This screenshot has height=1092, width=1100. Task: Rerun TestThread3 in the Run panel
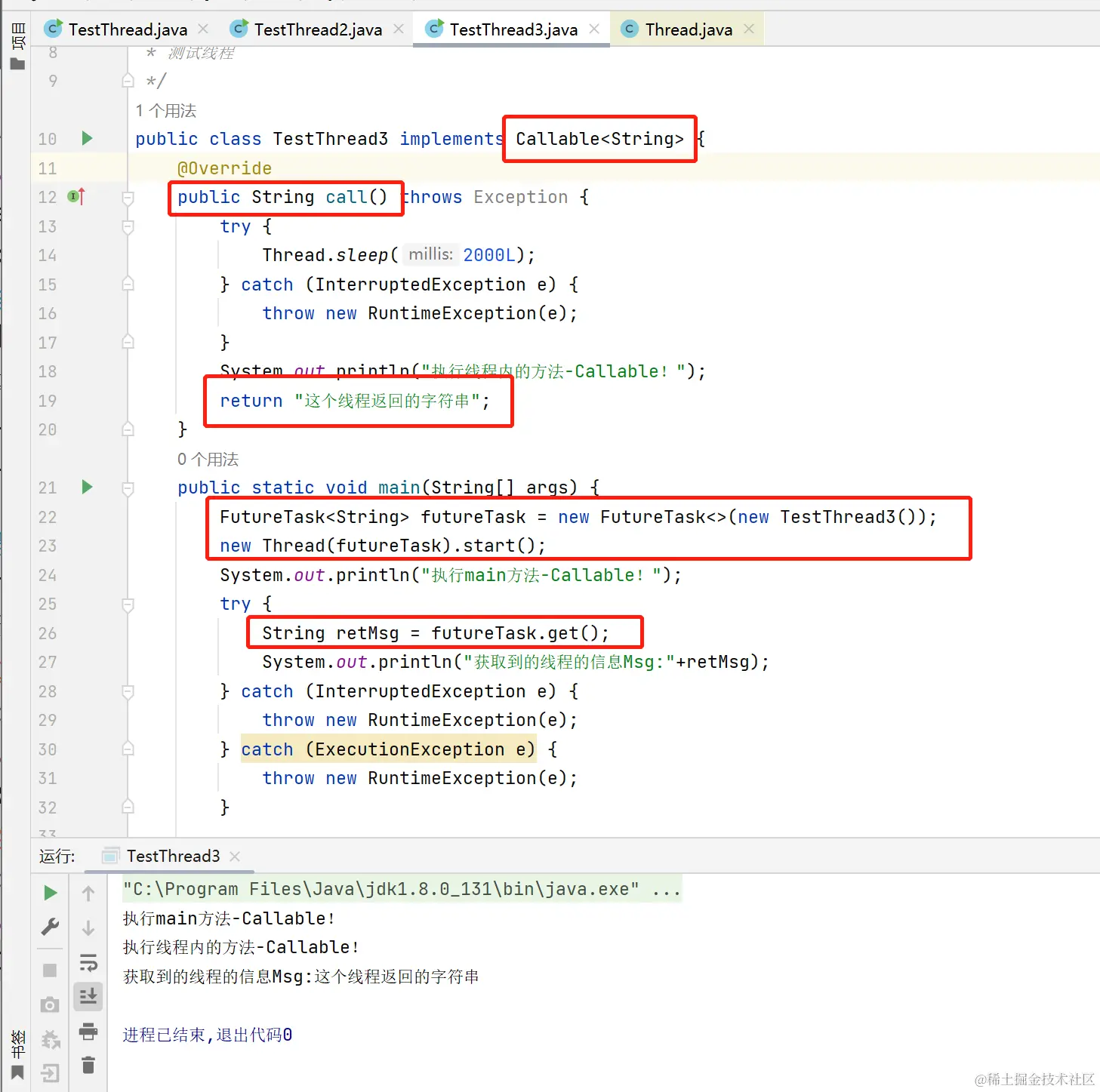51,893
